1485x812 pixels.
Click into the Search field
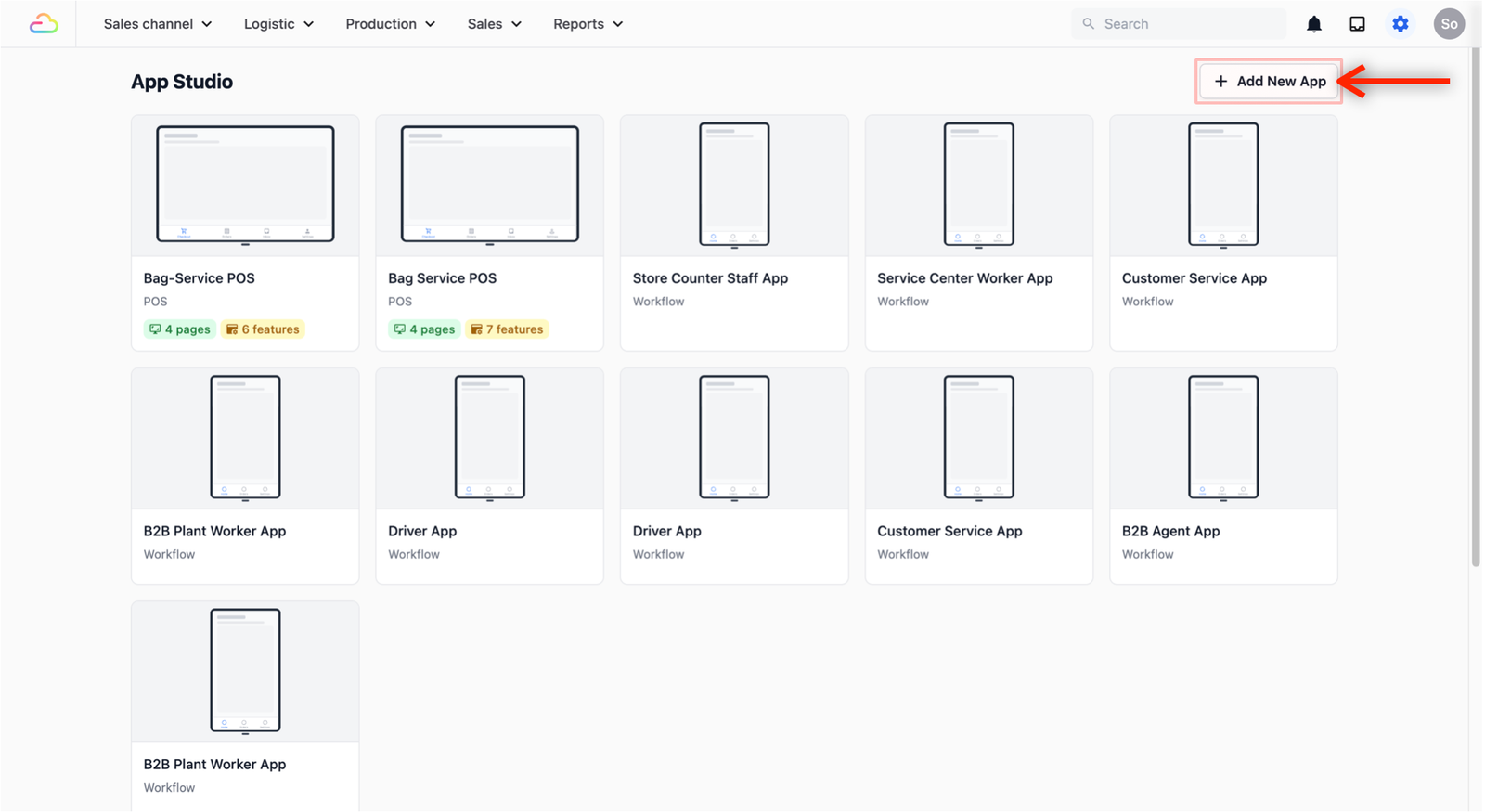point(1179,24)
